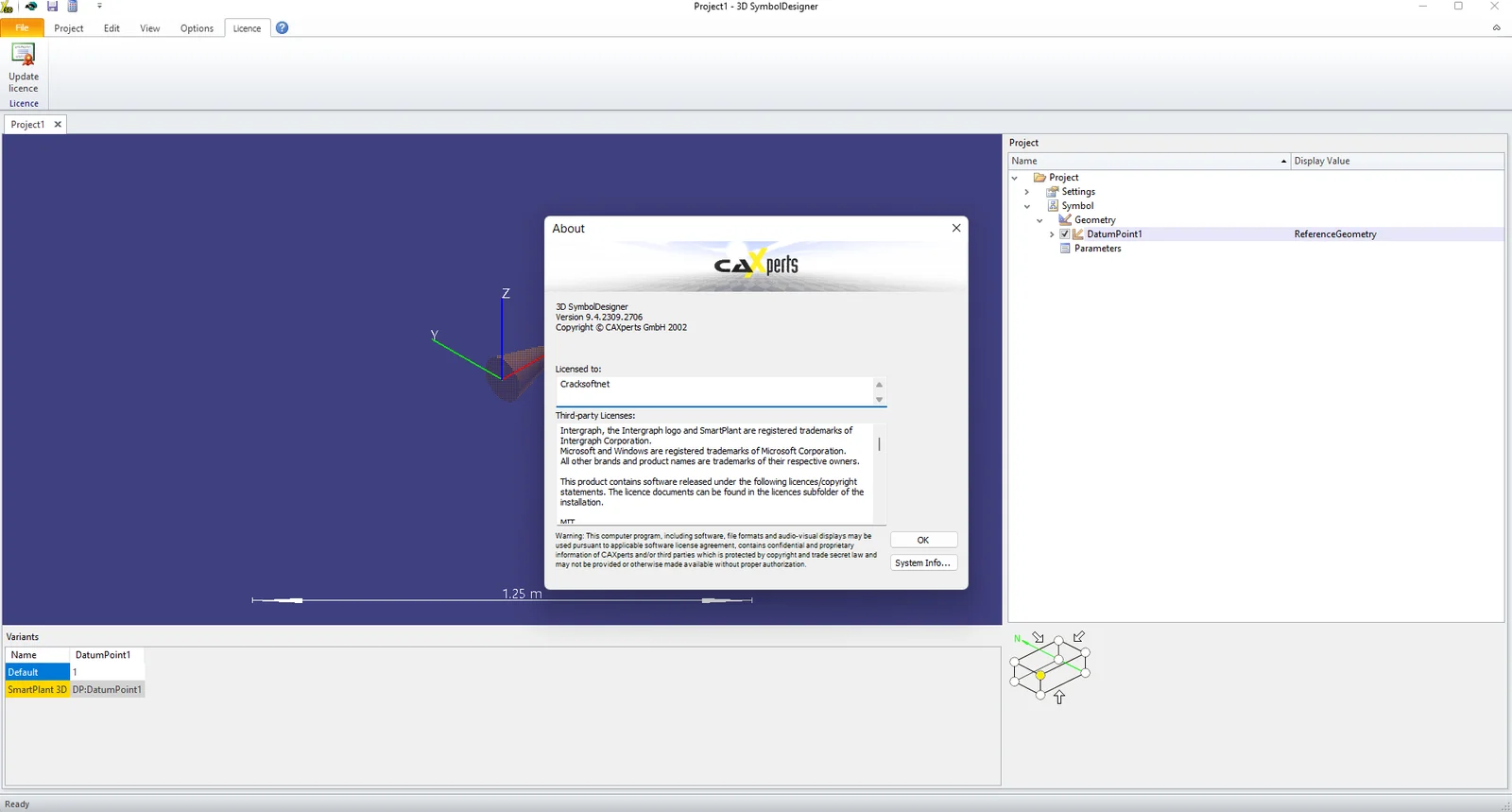Click the top-right diagonal arrow of view cube
The image size is (1512, 812).
coord(1079,637)
